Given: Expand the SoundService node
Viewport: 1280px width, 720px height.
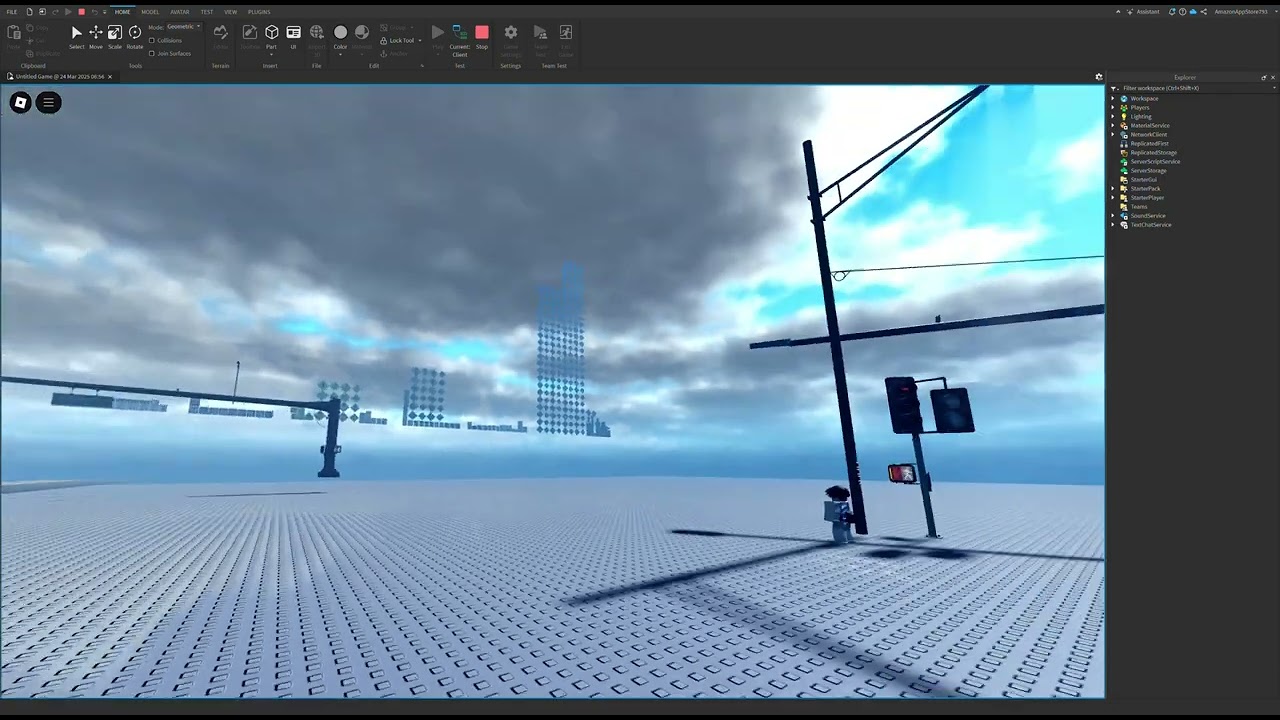Looking at the screenshot, I should (x=1113, y=215).
